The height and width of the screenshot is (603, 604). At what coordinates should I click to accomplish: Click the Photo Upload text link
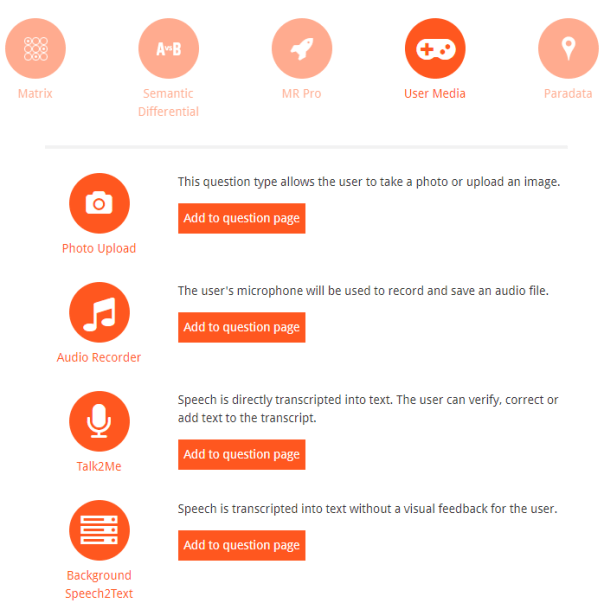tap(99, 249)
